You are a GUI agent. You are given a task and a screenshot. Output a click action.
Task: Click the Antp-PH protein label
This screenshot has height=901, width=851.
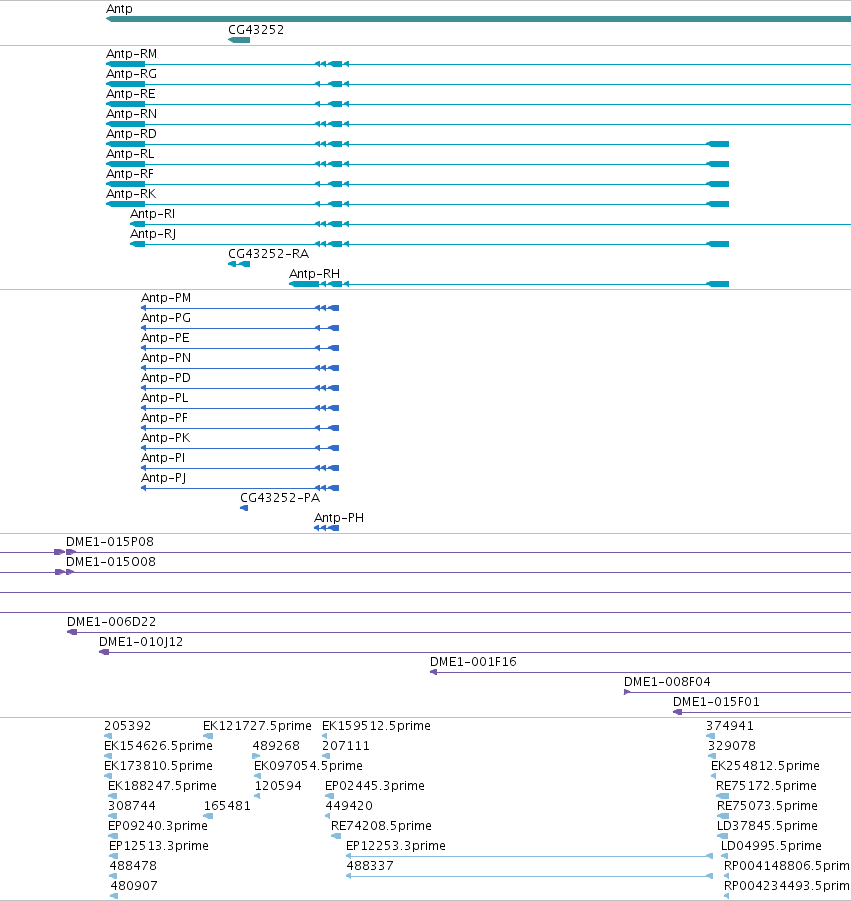[x=339, y=518]
